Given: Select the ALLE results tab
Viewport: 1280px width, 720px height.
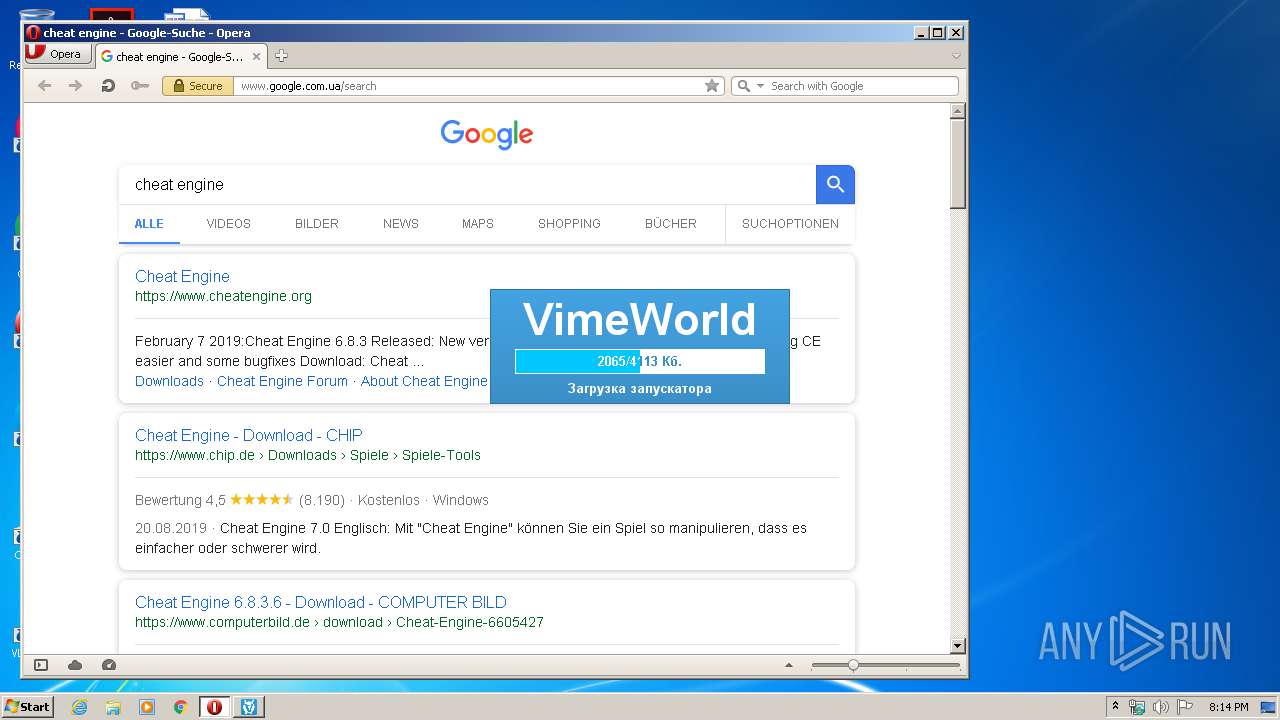Looking at the screenshot, I should (149, 224).
